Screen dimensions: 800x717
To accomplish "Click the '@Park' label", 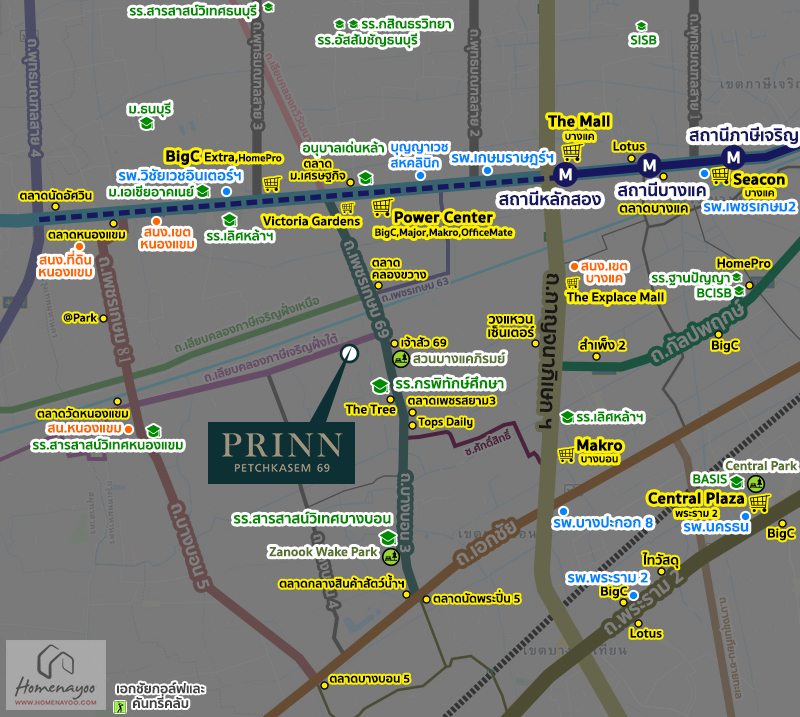I will (x=80, y=318).
